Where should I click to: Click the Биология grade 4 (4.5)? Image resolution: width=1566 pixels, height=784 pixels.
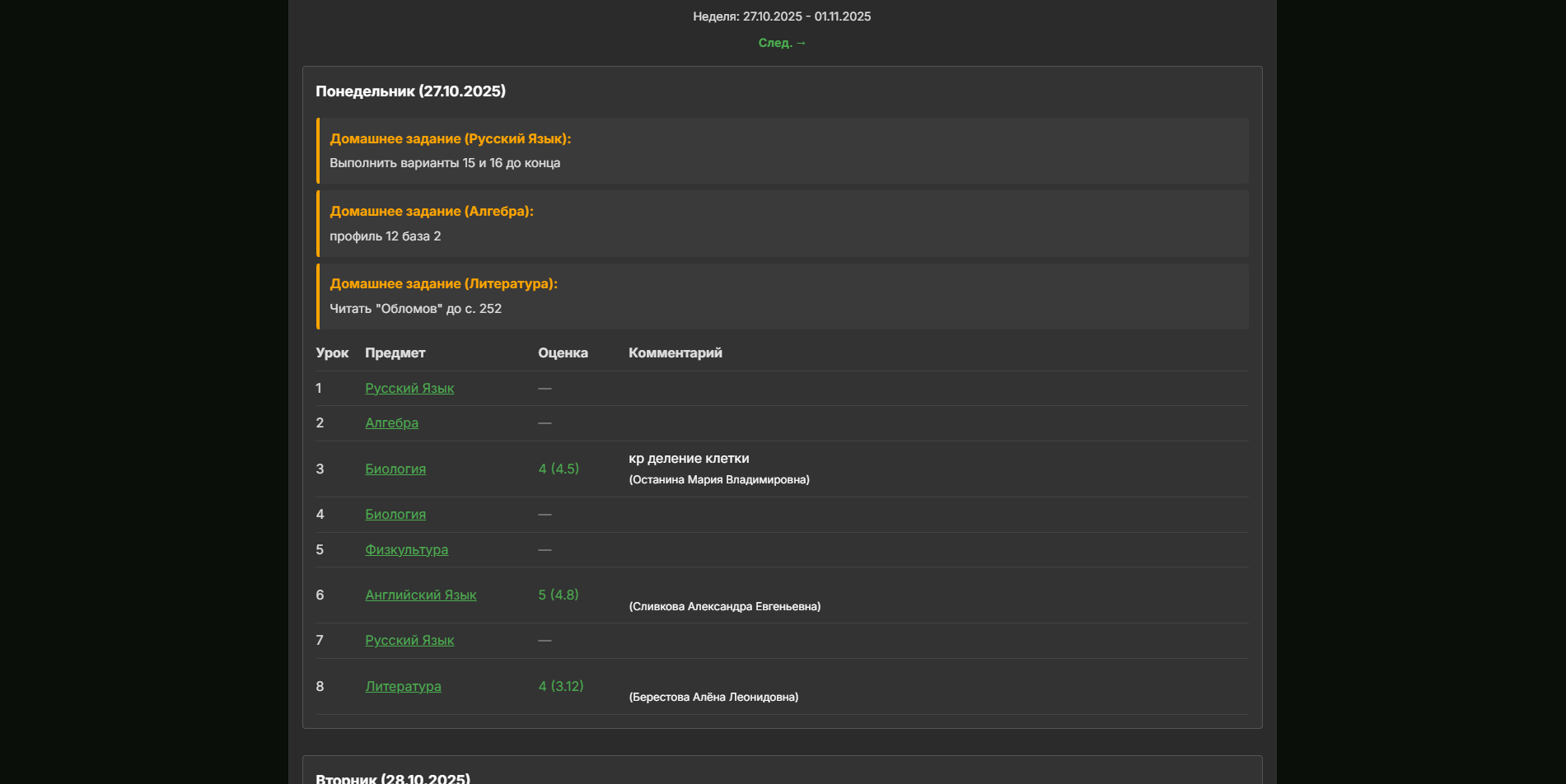click(x=559, y=469)
